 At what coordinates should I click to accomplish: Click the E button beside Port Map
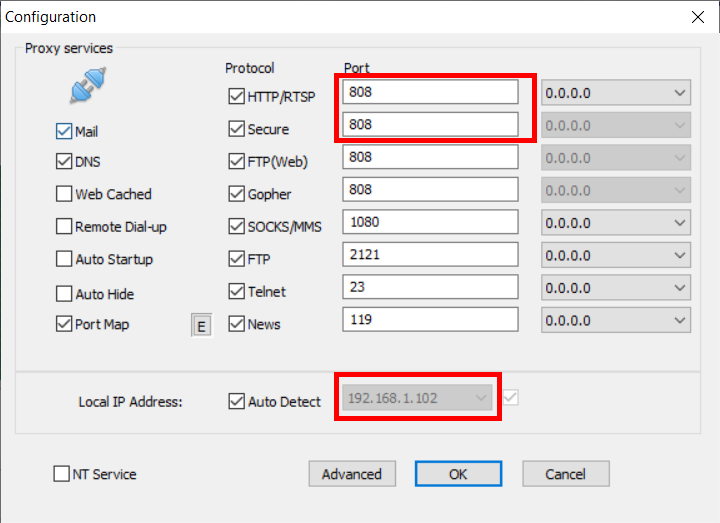[201, 326]
